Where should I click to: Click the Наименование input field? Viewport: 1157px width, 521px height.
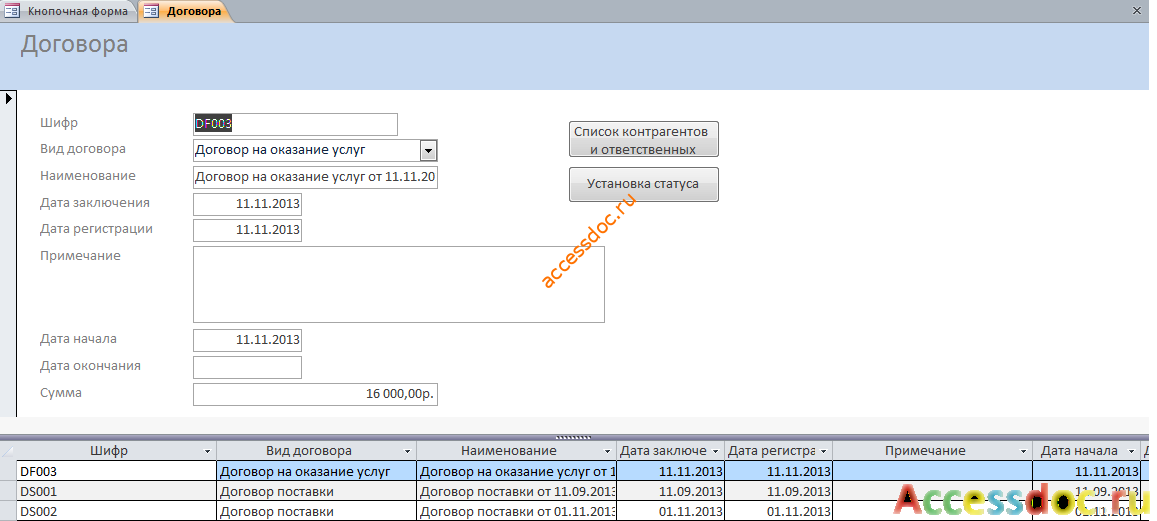tap(315, 178)
